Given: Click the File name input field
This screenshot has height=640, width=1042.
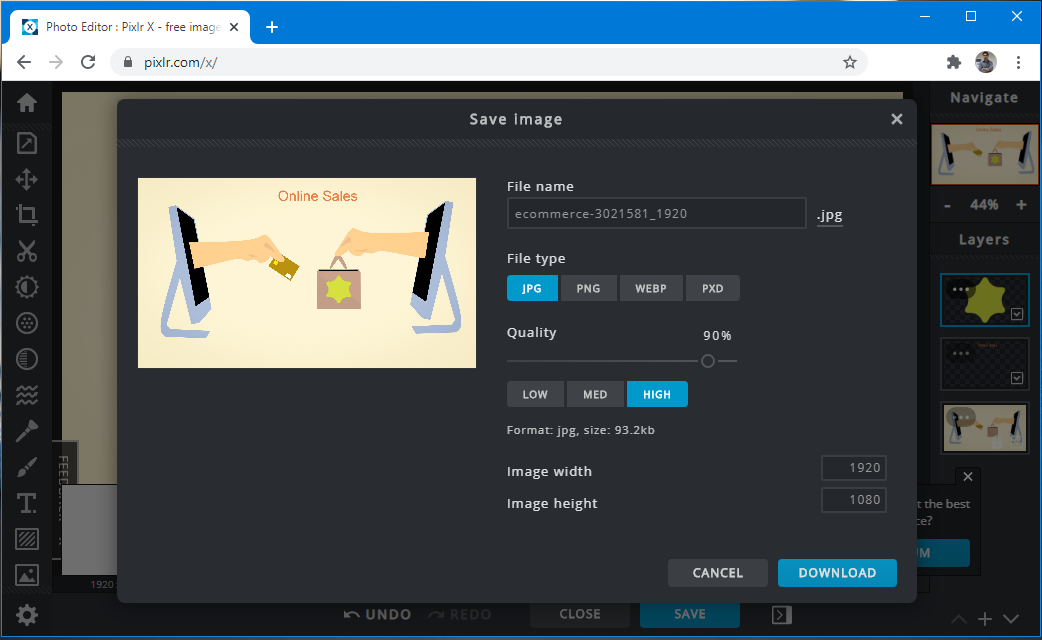Looking at the screenshot, I should (x=656, y=213).
